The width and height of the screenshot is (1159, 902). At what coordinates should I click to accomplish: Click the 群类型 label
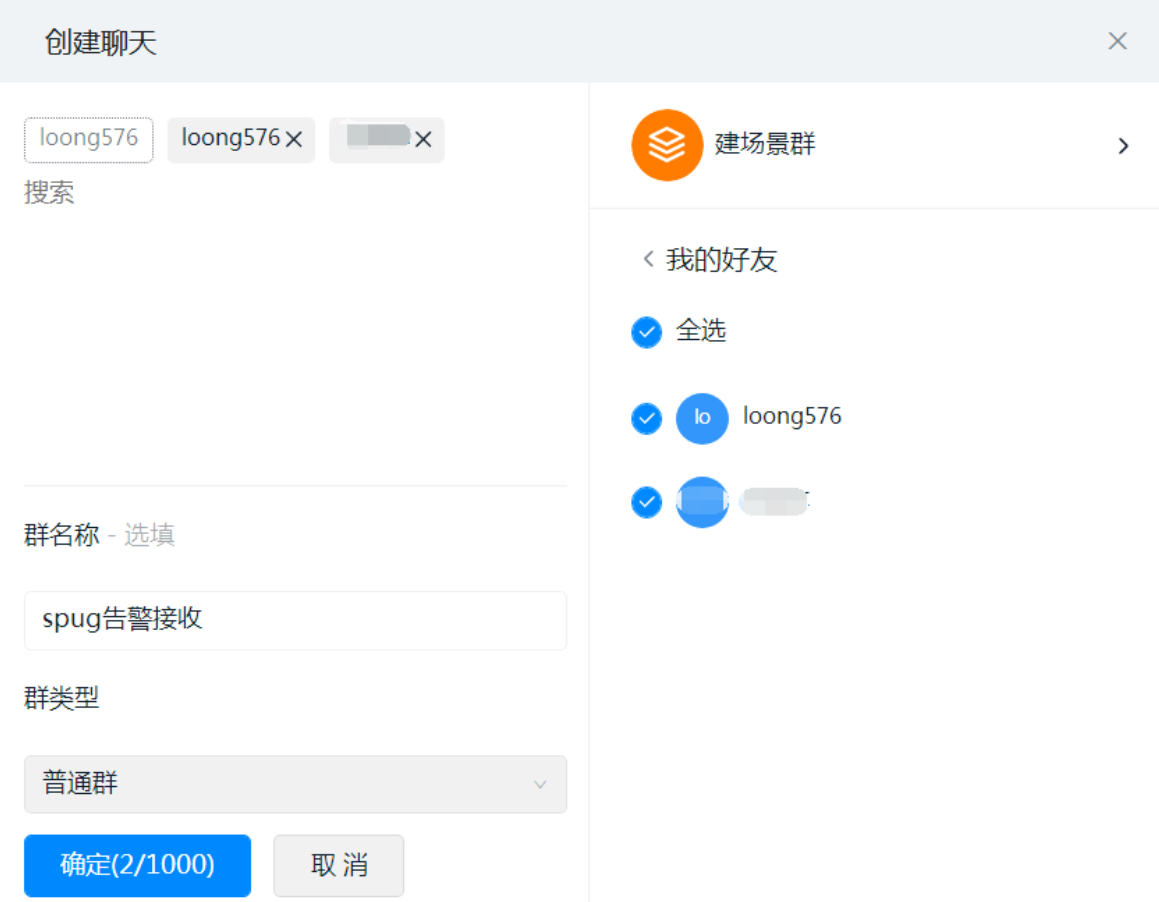pyautogui.click(x=61, y=697)
